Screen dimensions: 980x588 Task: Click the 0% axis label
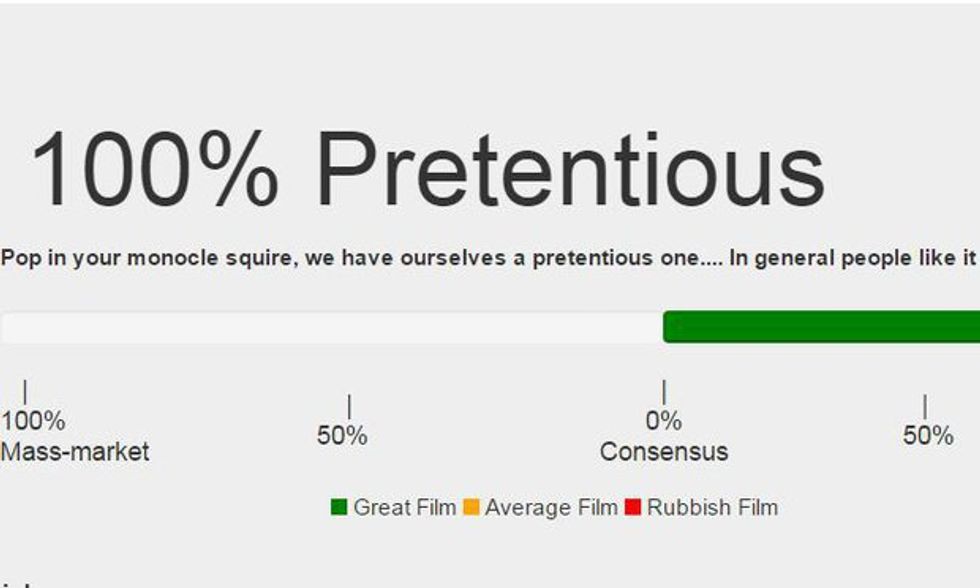(x=663, y=421)
